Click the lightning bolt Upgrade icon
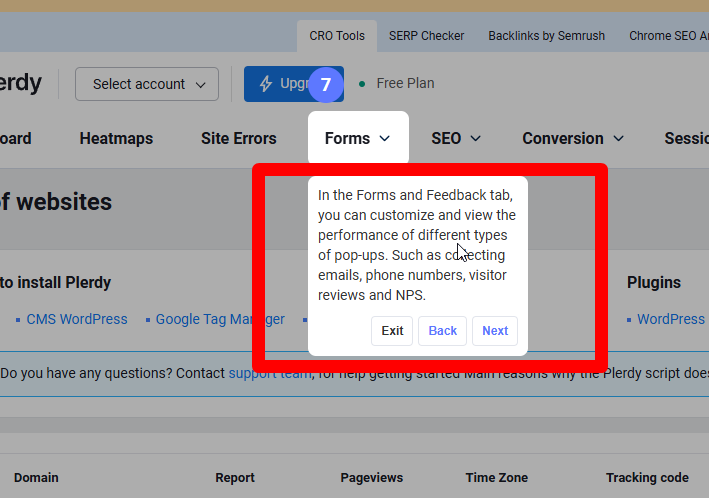709x498 pixels. click(x=266, y=84)
